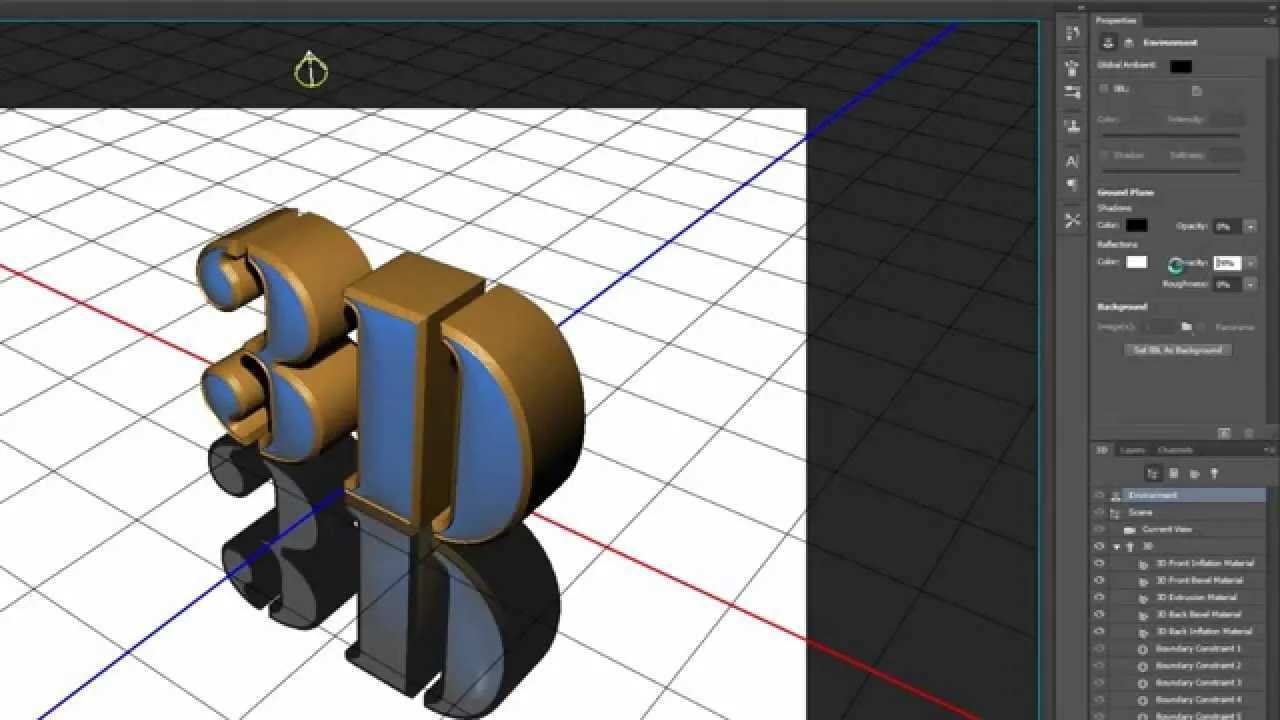Click the IBL texture file icon
The height and width of the screenshot is (720, 1280).
(1197, 90)
